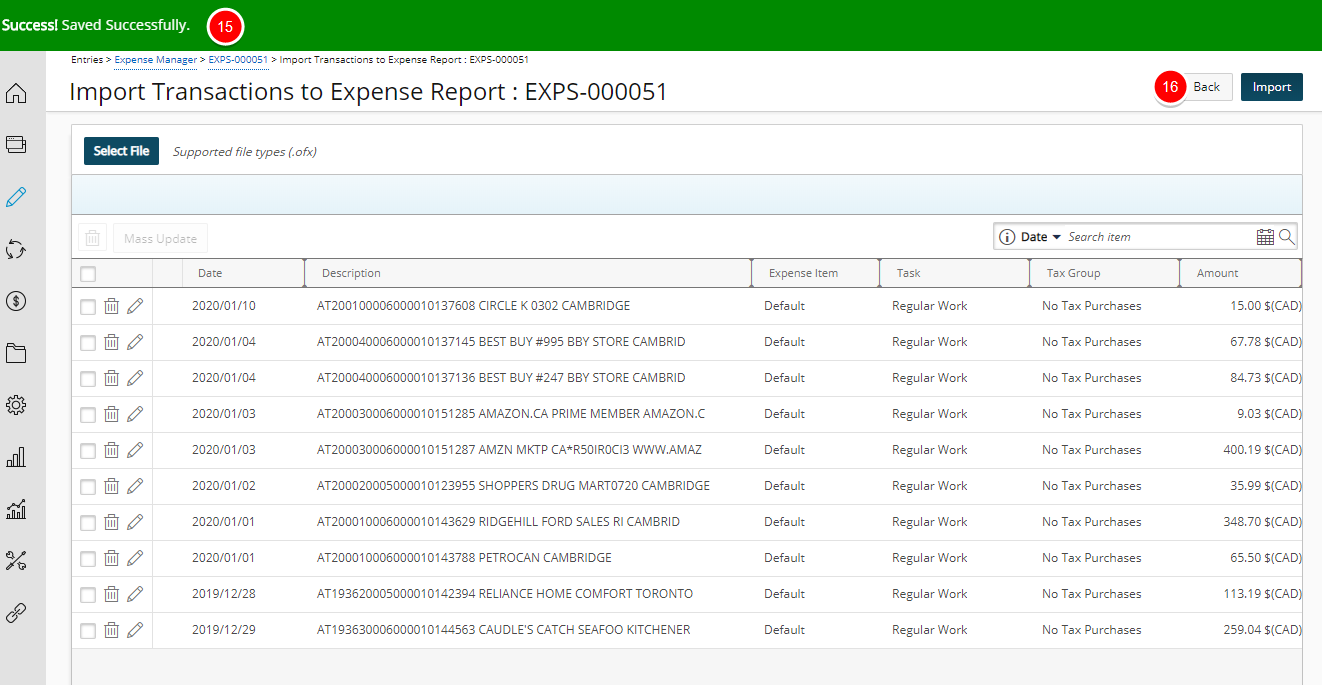
Task: Open the Home icon in sidebar
Action: pos(16,94)
